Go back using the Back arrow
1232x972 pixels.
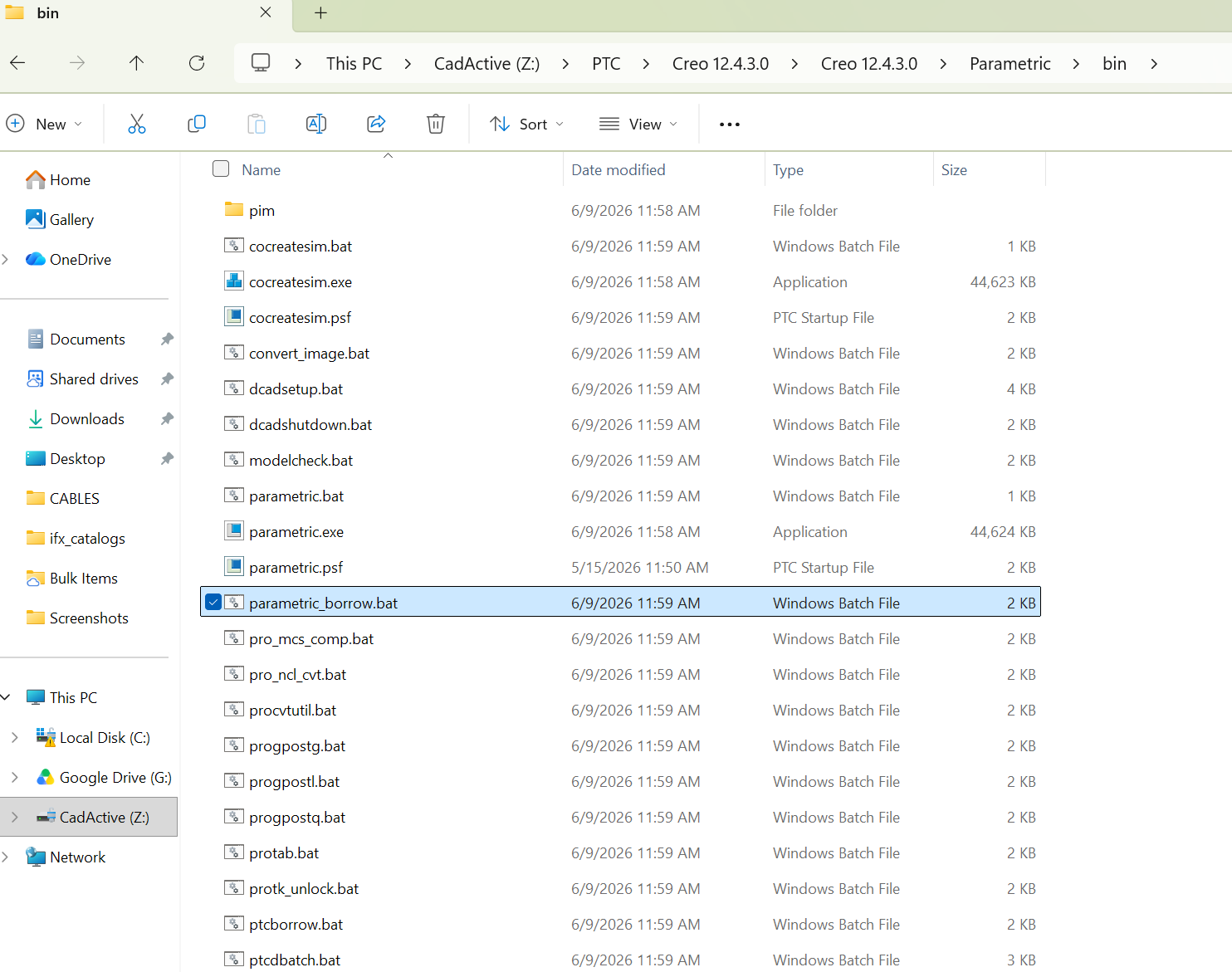point(17,63)
